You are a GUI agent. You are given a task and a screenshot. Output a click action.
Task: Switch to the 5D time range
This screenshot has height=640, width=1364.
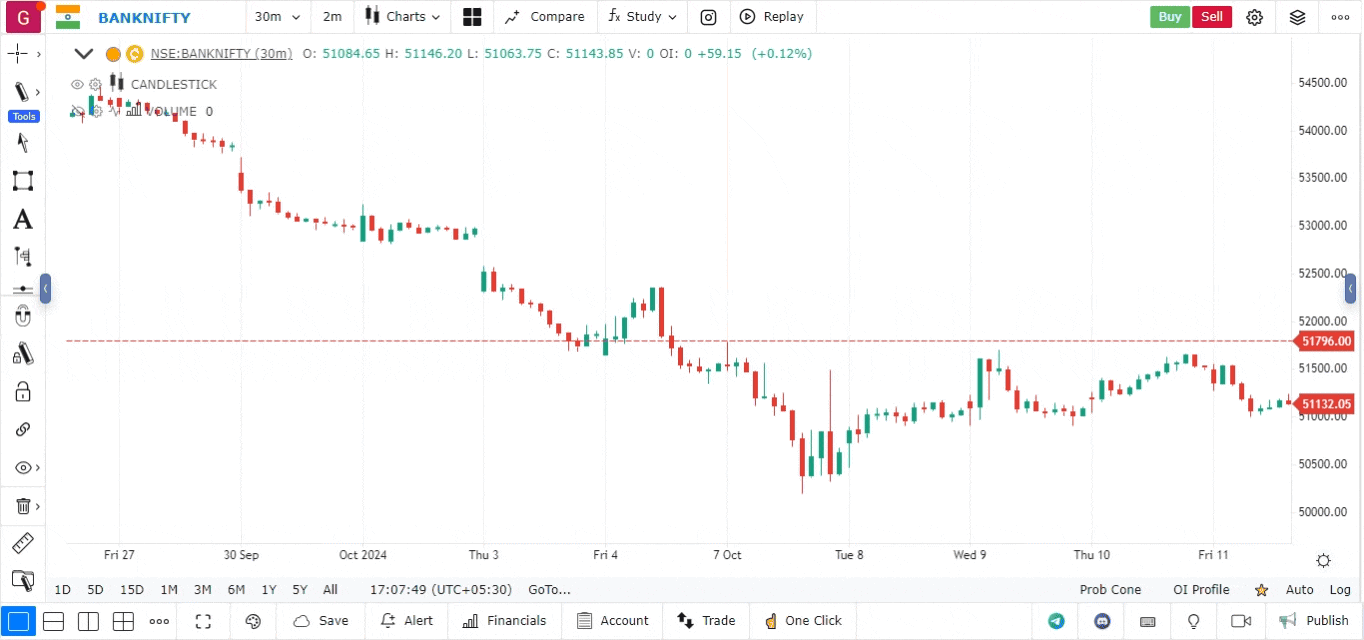[x=95, y=590]
